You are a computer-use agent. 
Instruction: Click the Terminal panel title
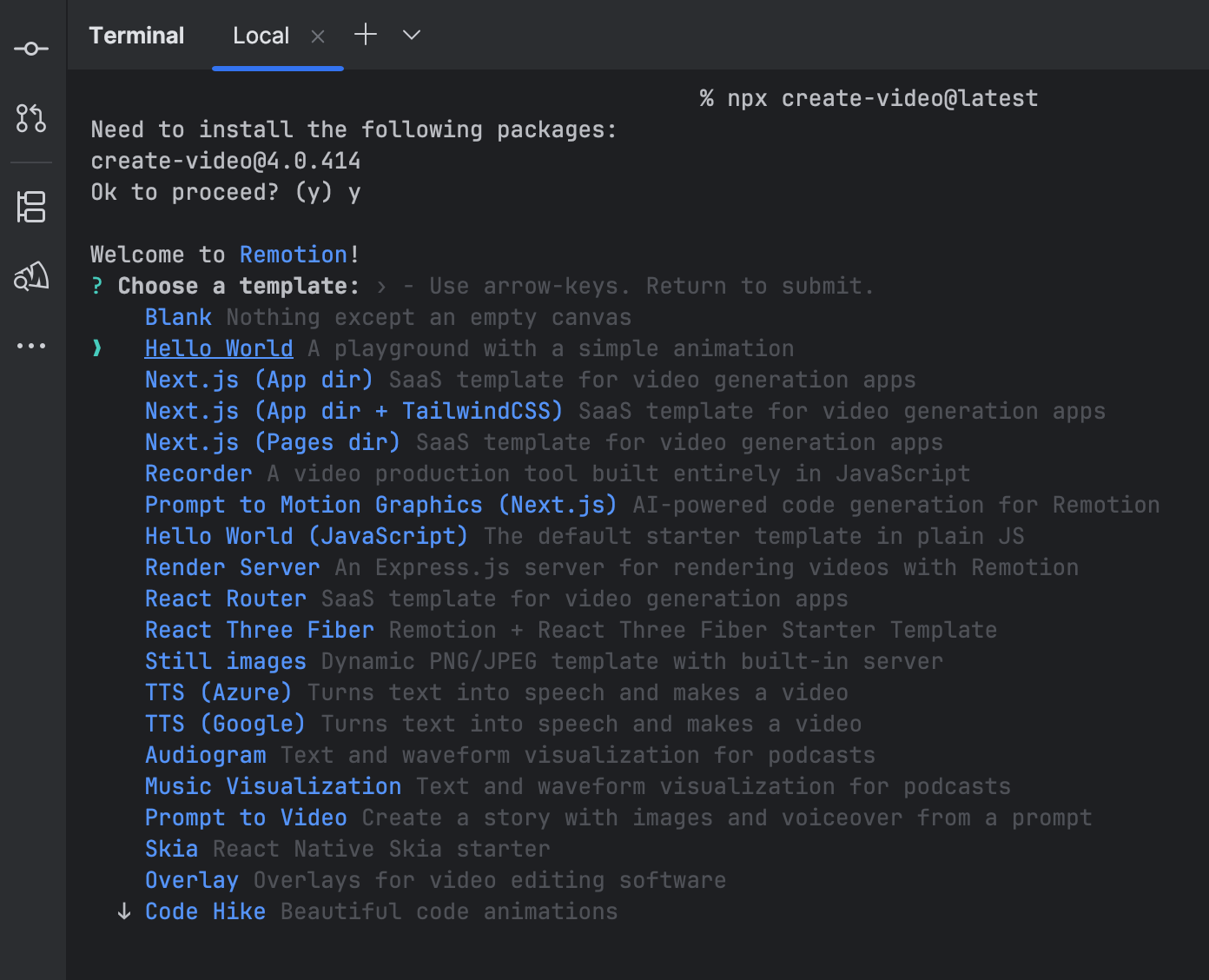point(136,36)
